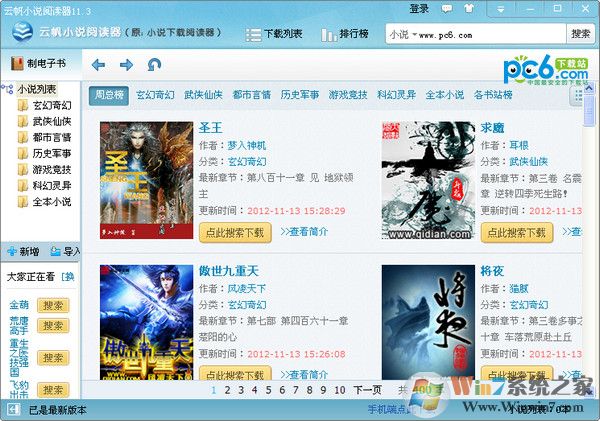Click author link 风凌天下
This screenshot has width=600, height=421.
point(246,289)
